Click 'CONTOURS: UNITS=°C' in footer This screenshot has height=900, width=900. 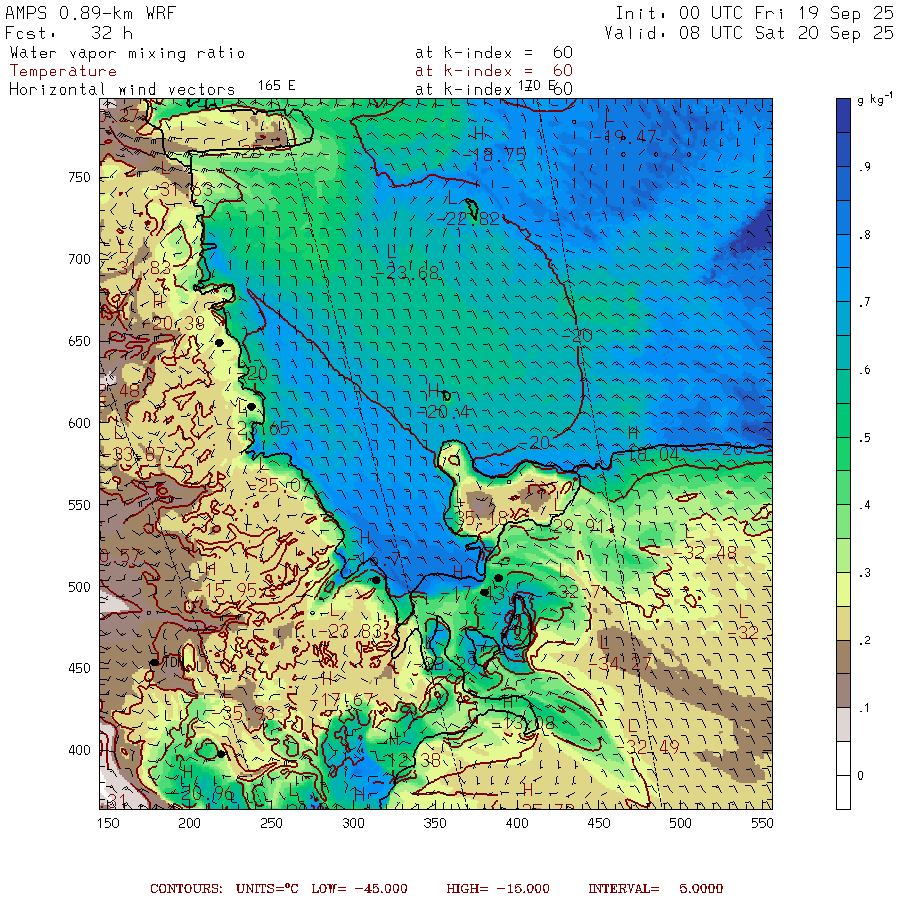[x=224, y=889]
